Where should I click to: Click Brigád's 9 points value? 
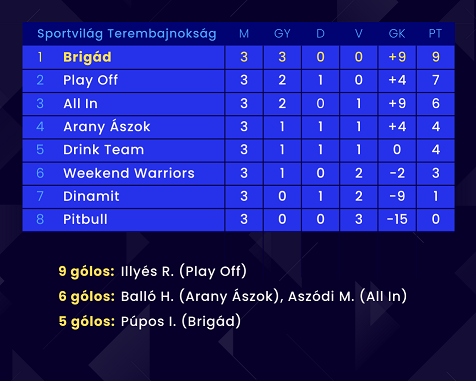tap(436, 57)
